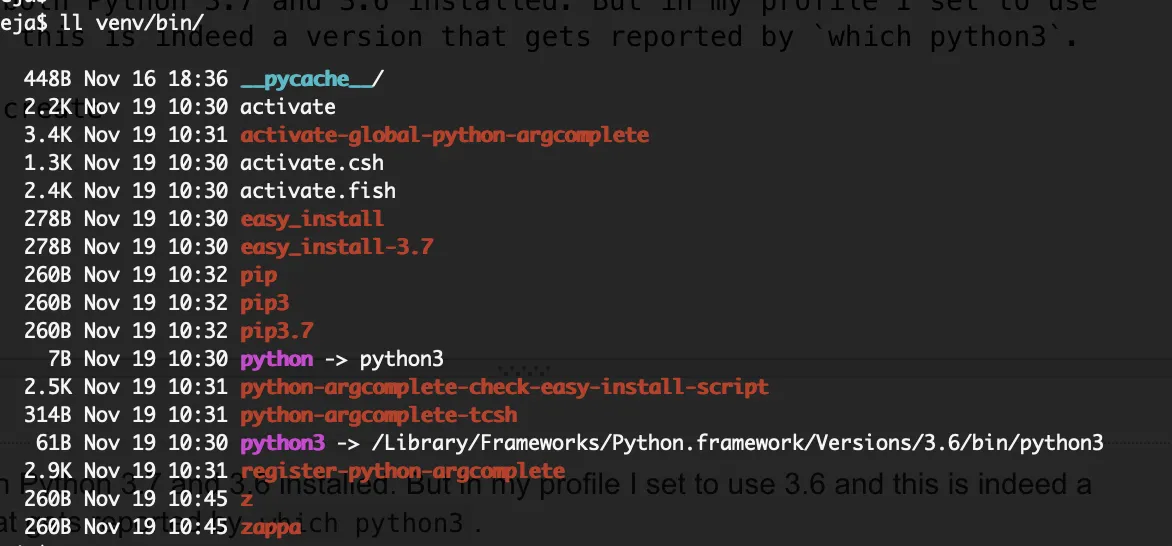
Task: Click the easy_install entry without version suffix
Action: (x=312, y=219)
